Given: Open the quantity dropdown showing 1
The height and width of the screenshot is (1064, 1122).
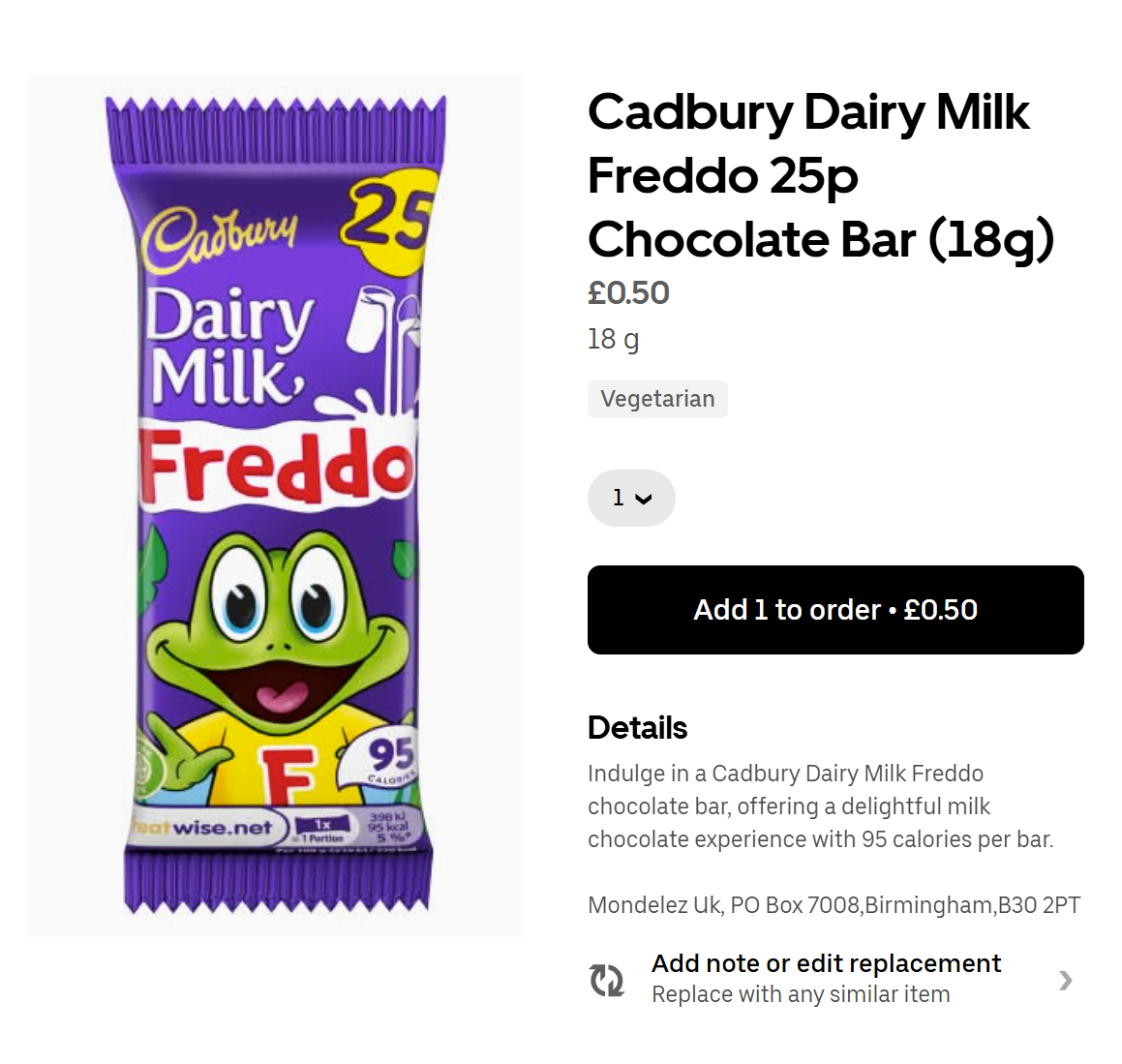Looking at the screenshot, I should click(631, 499).
